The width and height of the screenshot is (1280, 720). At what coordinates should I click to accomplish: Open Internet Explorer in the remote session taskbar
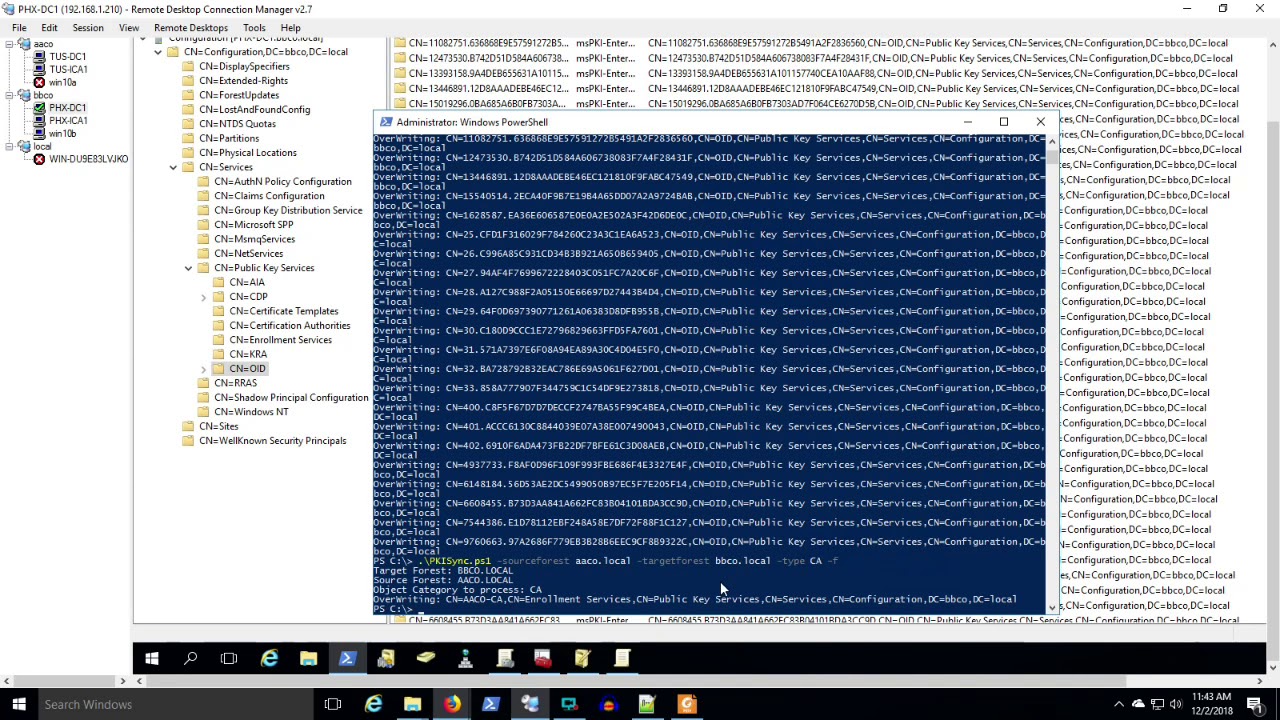(269, 658)
